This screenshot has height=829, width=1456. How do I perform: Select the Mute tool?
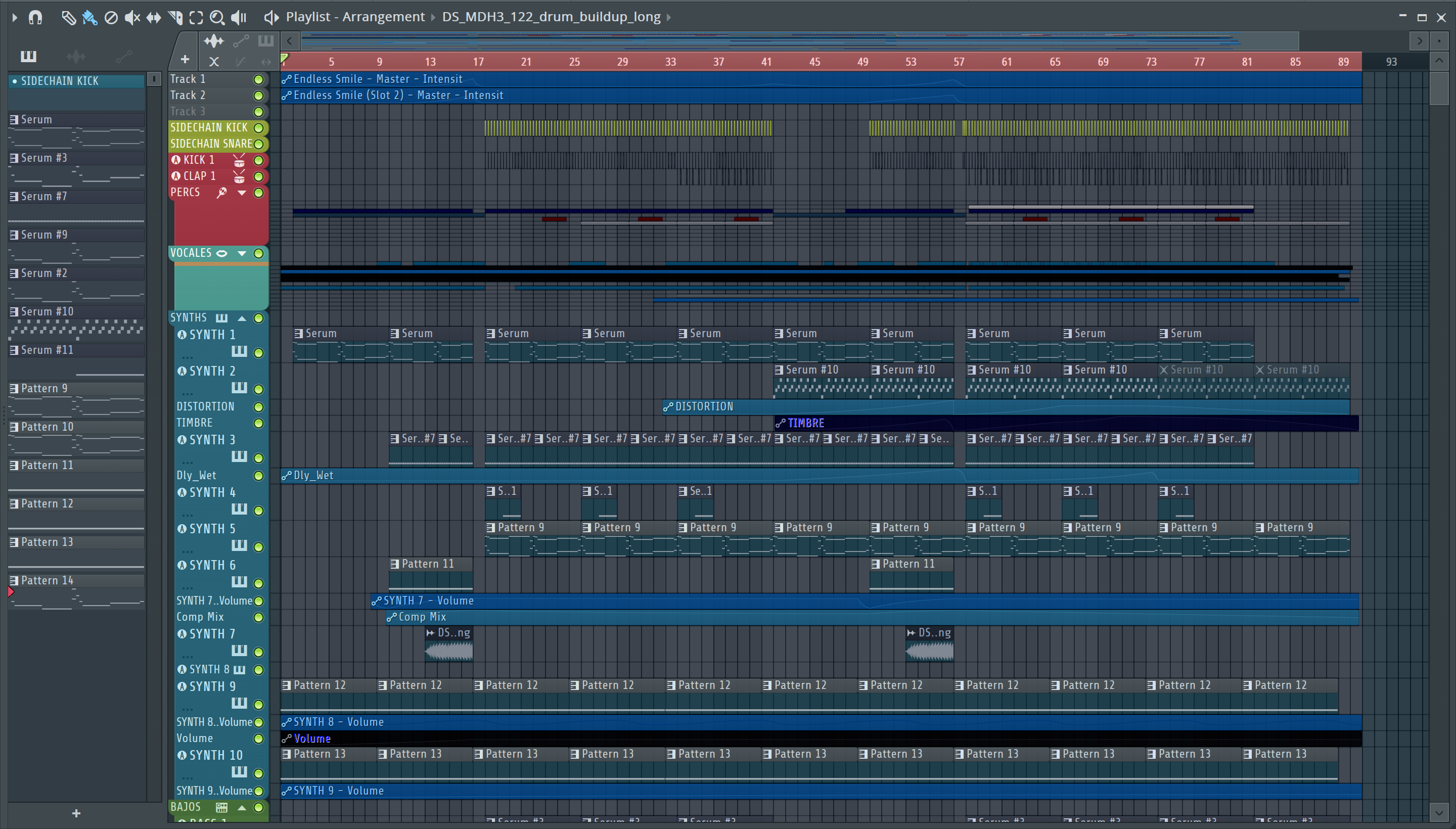[132, 18]
